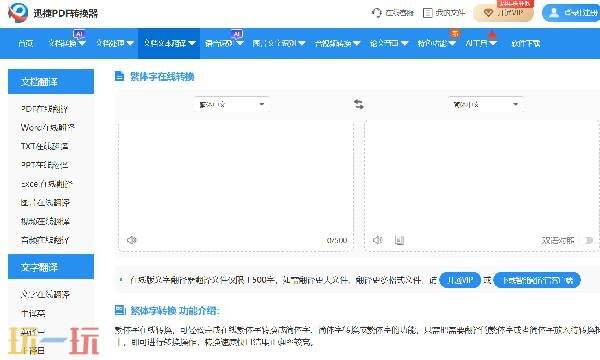Click the blue download client button in notice bar
600x360 pixels.
[x=537, y=280]
